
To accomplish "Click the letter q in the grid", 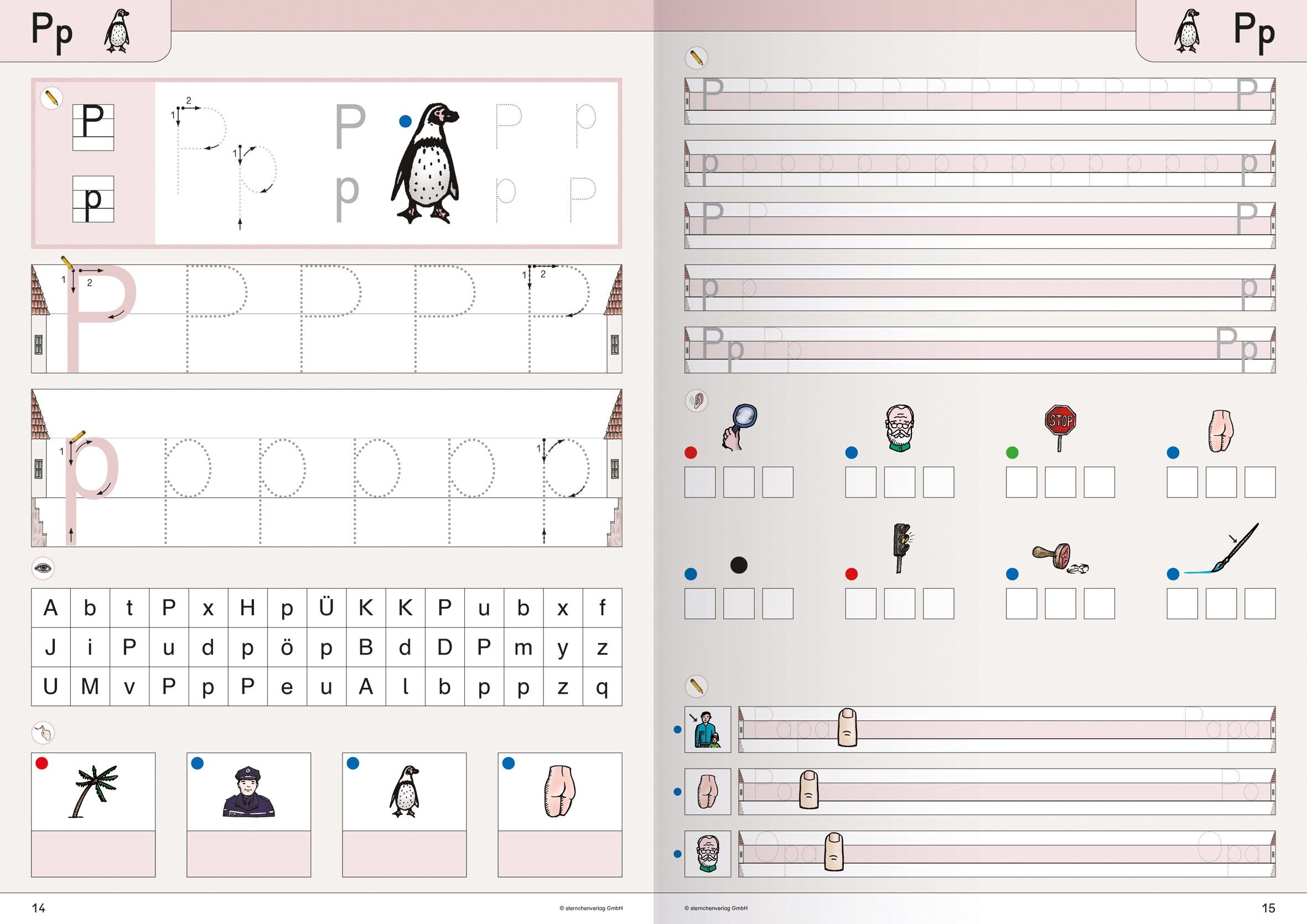I will pos(601,687).
